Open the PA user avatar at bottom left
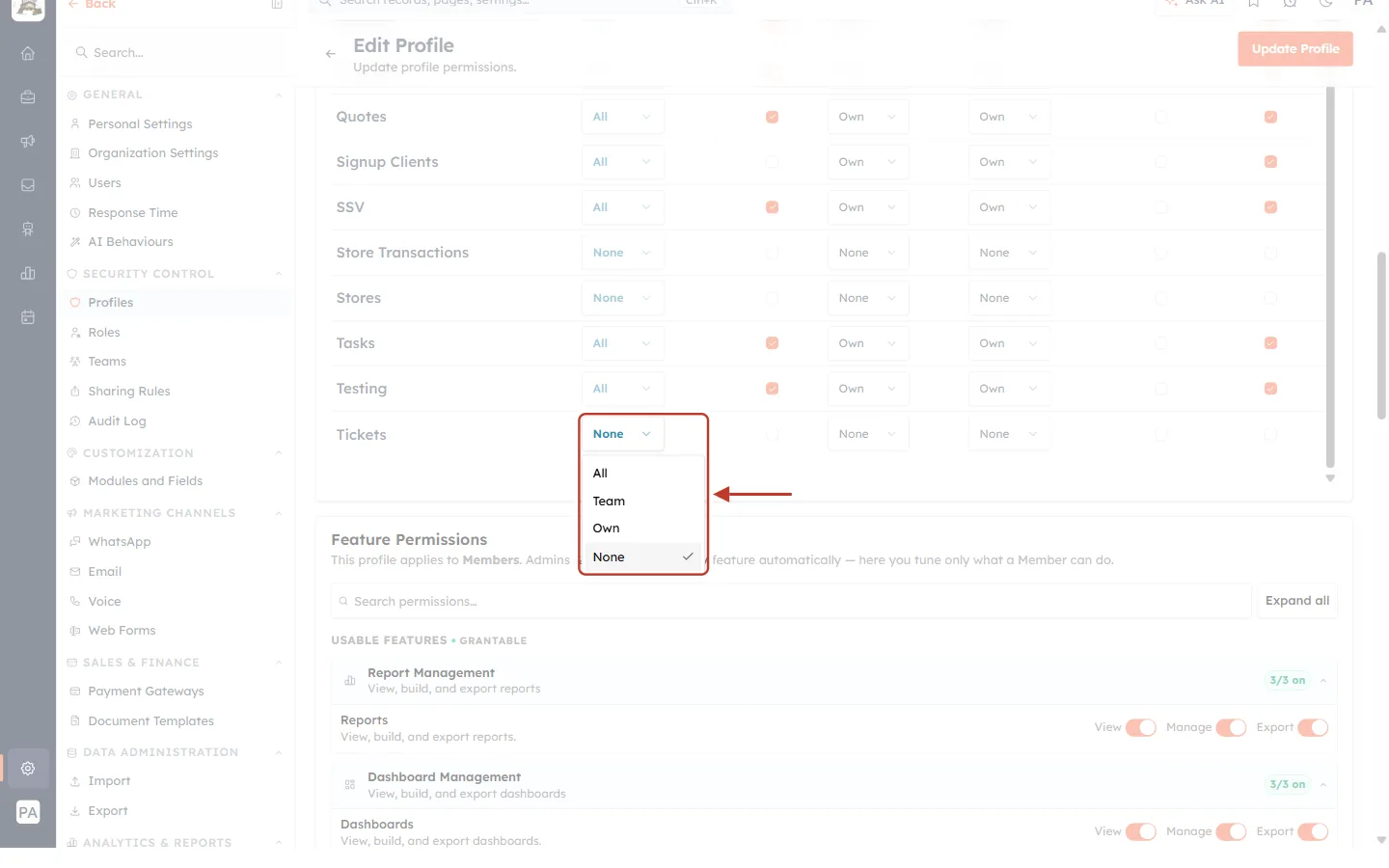This screenshot has height=868, width=1389. 28,812
